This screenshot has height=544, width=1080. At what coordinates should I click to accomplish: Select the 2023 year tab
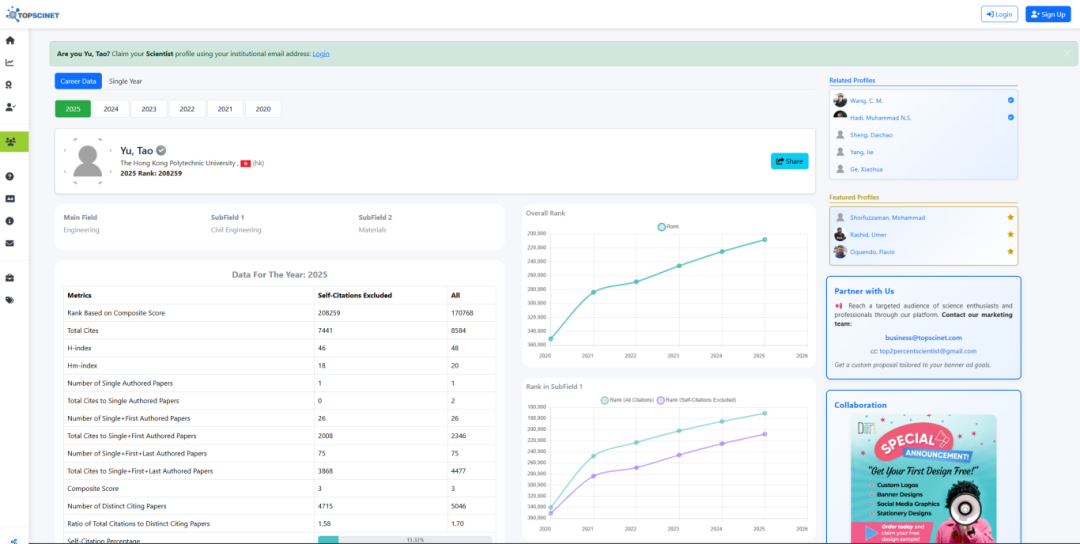(148, 109)
